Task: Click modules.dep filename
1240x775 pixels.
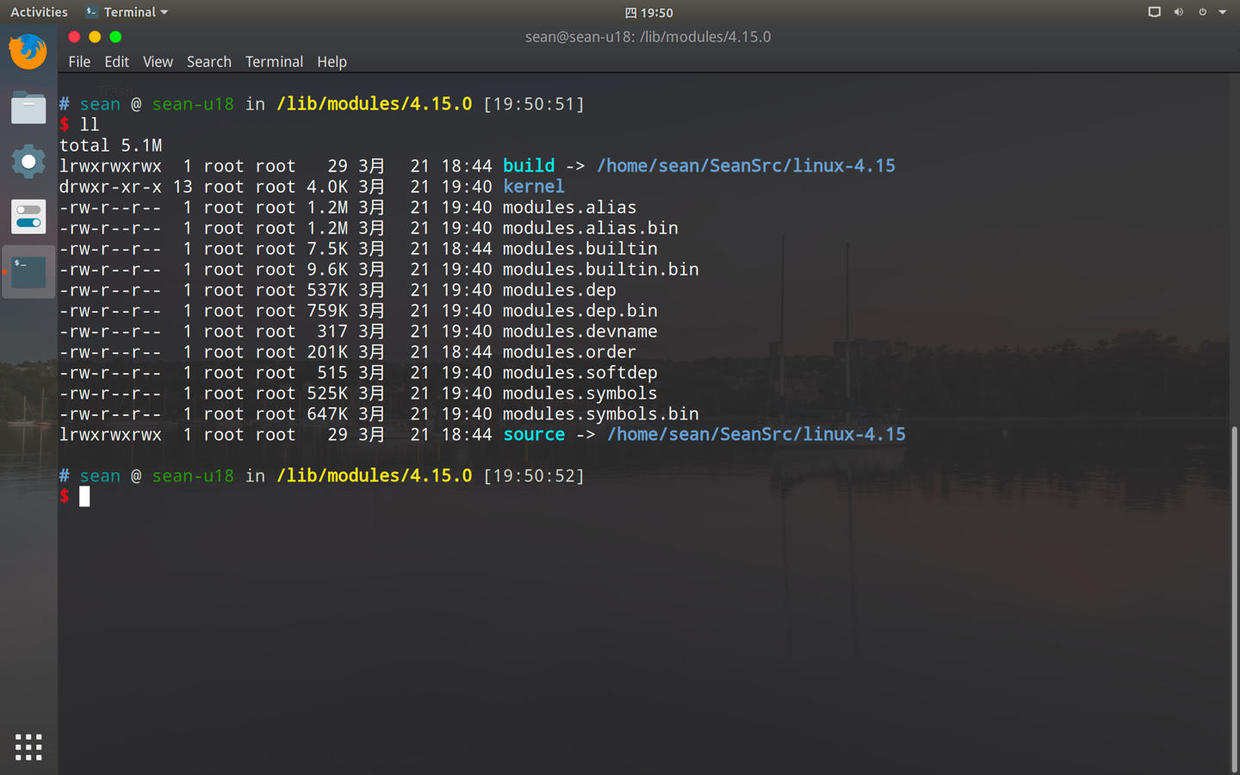Action: tap(560, 290)
